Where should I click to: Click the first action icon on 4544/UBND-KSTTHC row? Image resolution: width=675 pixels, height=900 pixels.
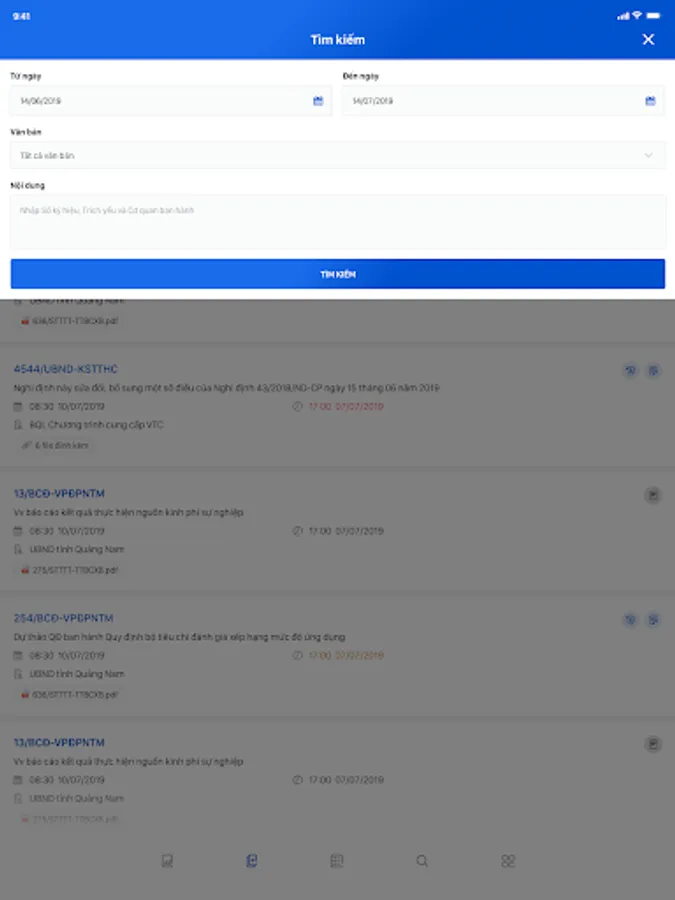click(630, 370)
